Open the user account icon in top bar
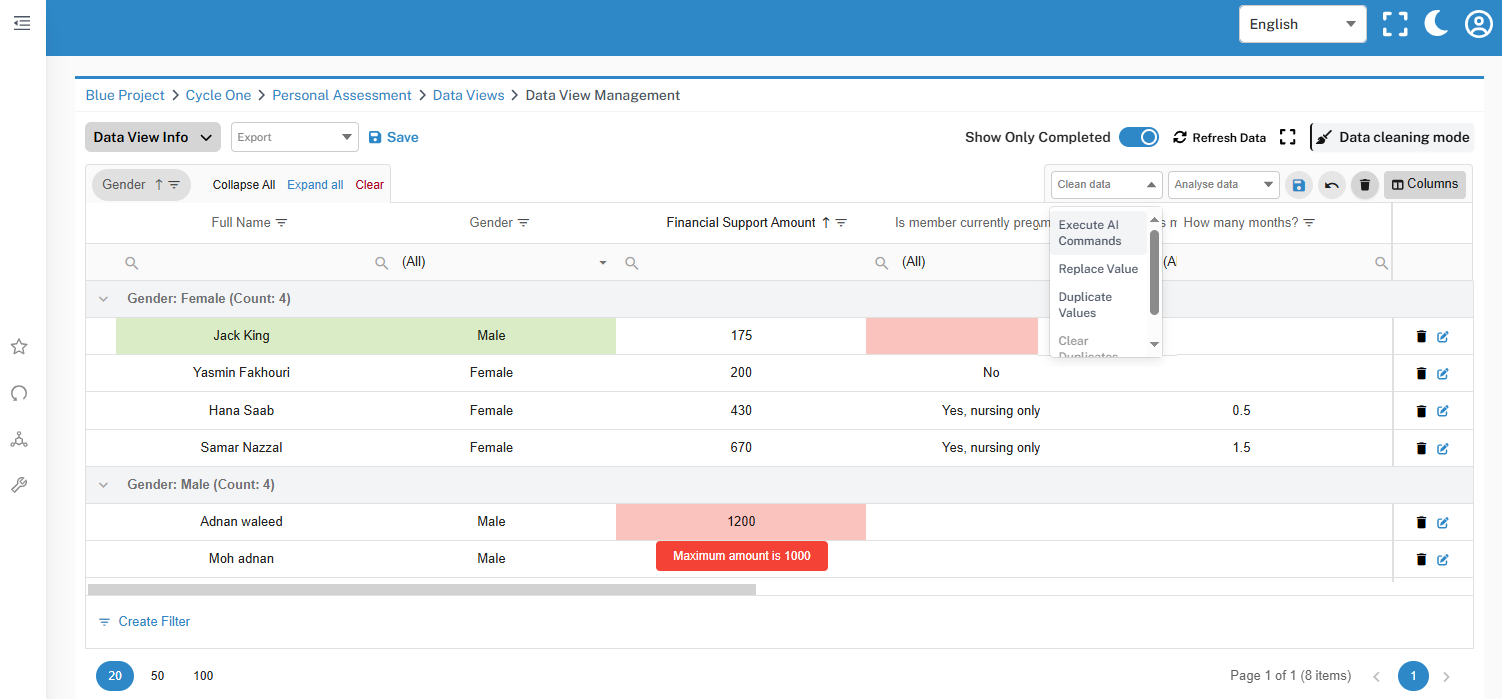This screenshot has height=699, width=1502. [x=1479, y=23]
